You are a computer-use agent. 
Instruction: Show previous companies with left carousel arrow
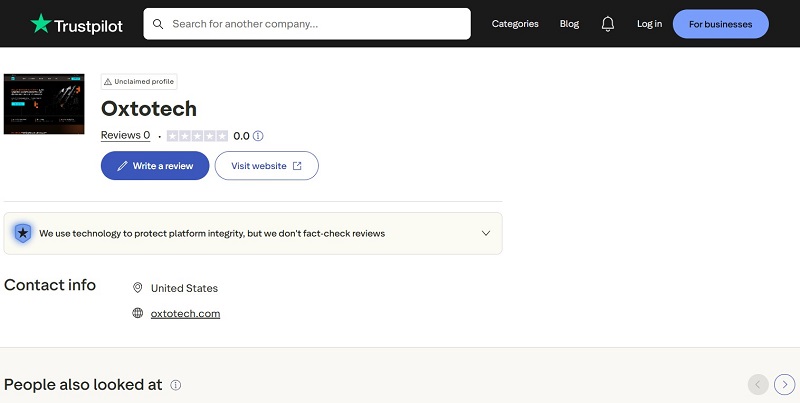coord(758,384)
